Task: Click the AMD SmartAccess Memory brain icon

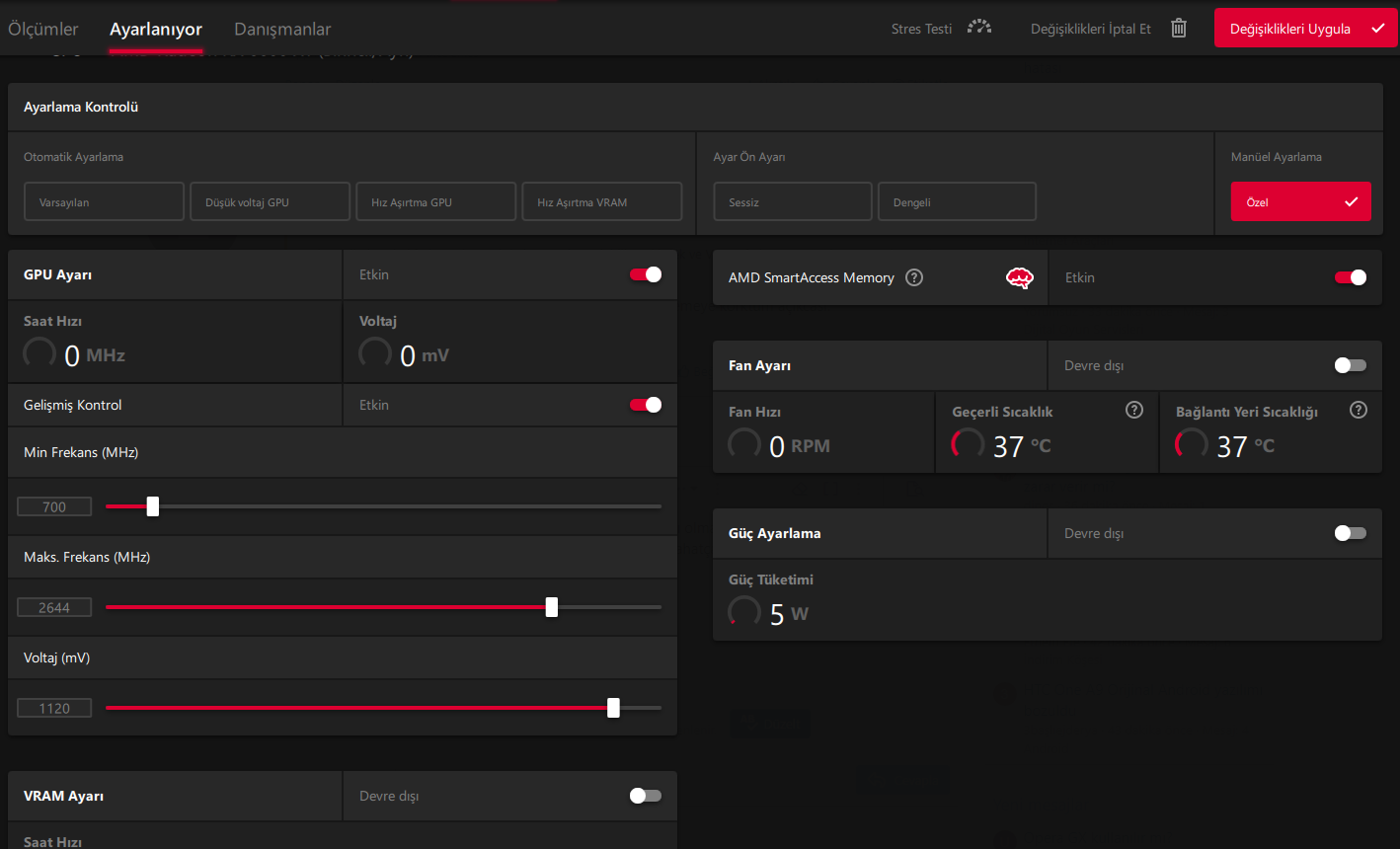Action: (1019, 278)
